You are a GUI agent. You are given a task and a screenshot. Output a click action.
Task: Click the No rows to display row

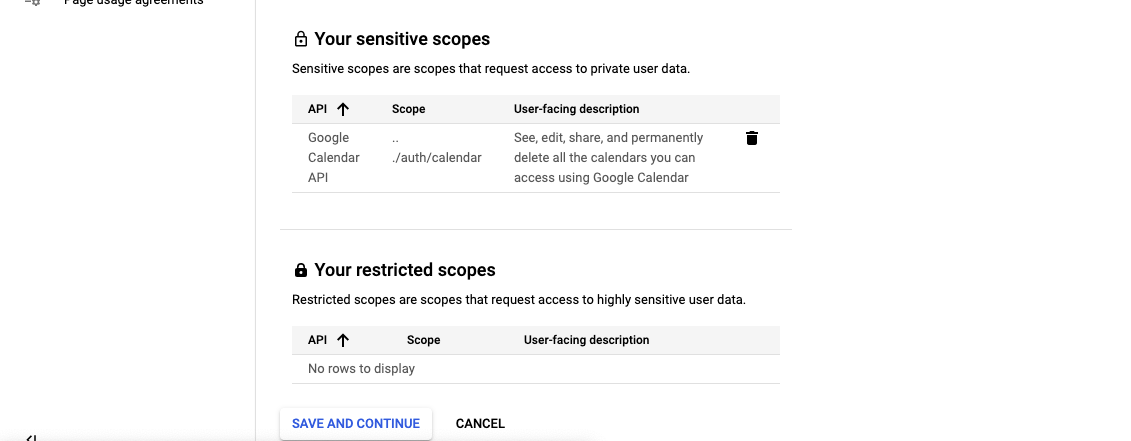click(536, 369)
